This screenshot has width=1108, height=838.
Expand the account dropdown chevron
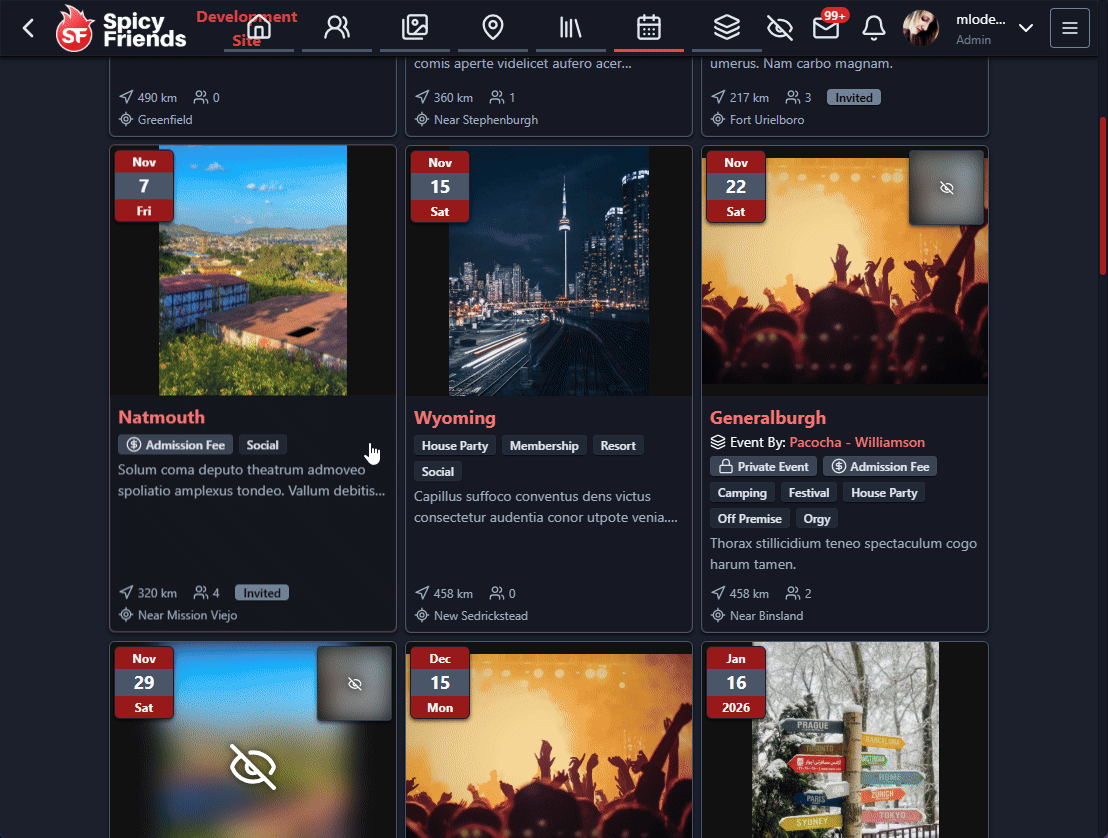(x=1025, y=28)
